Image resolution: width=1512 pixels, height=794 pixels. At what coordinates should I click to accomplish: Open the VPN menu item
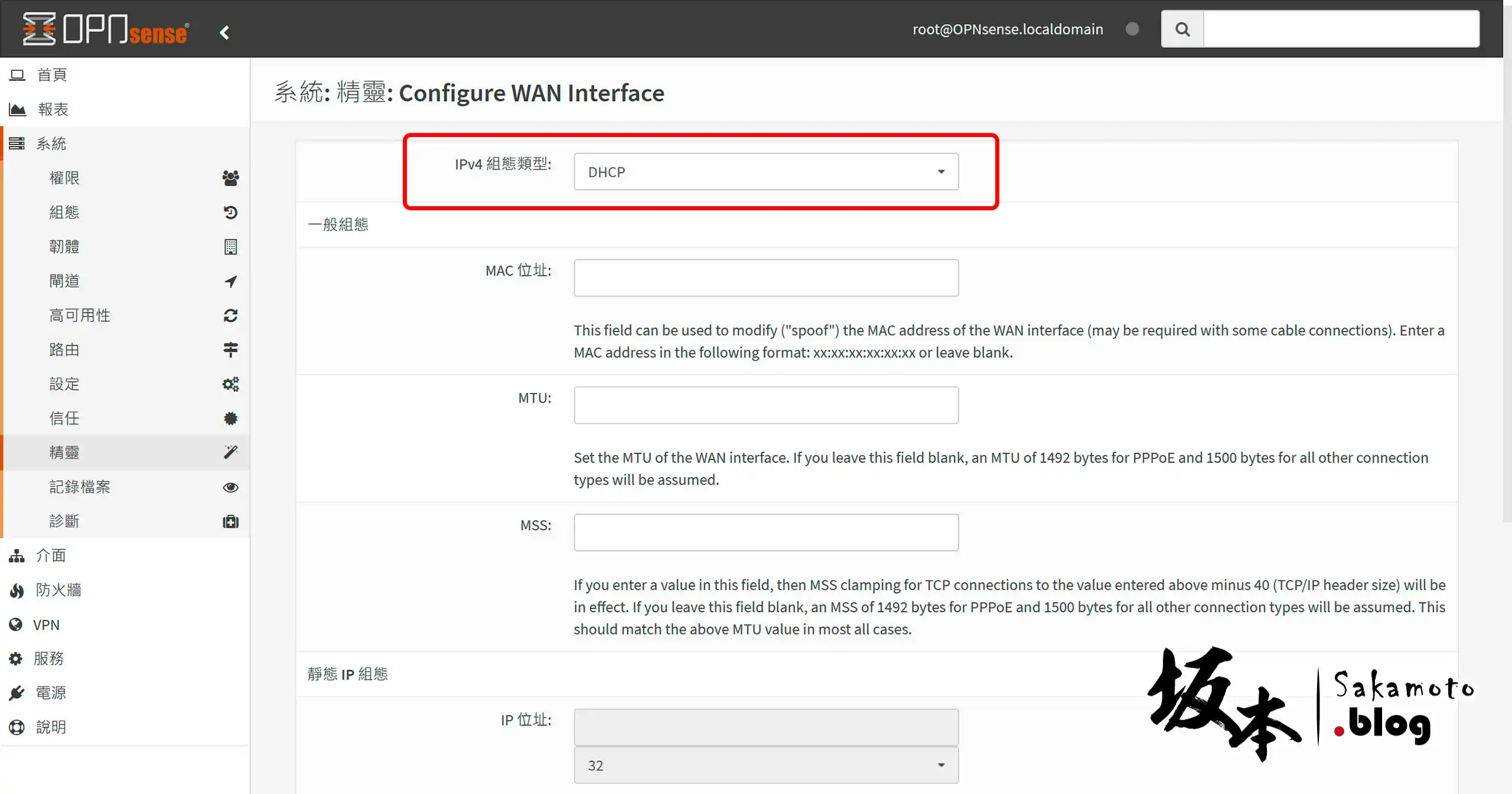(46, 624)
